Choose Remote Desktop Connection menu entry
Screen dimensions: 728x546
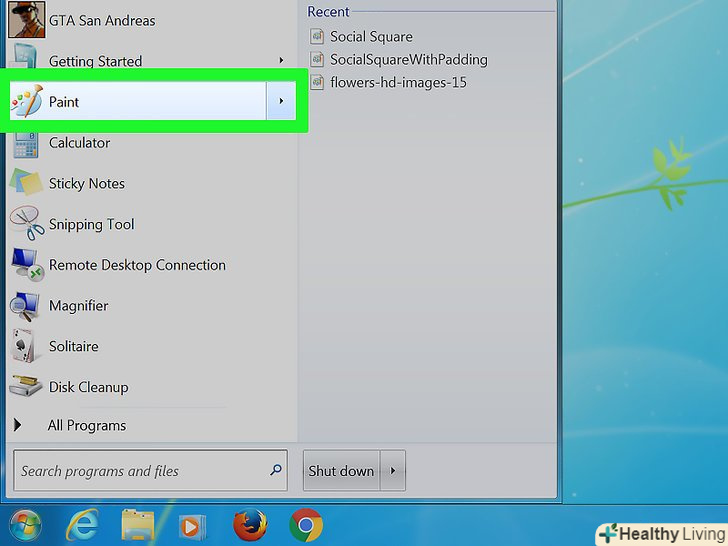(151, 265)
